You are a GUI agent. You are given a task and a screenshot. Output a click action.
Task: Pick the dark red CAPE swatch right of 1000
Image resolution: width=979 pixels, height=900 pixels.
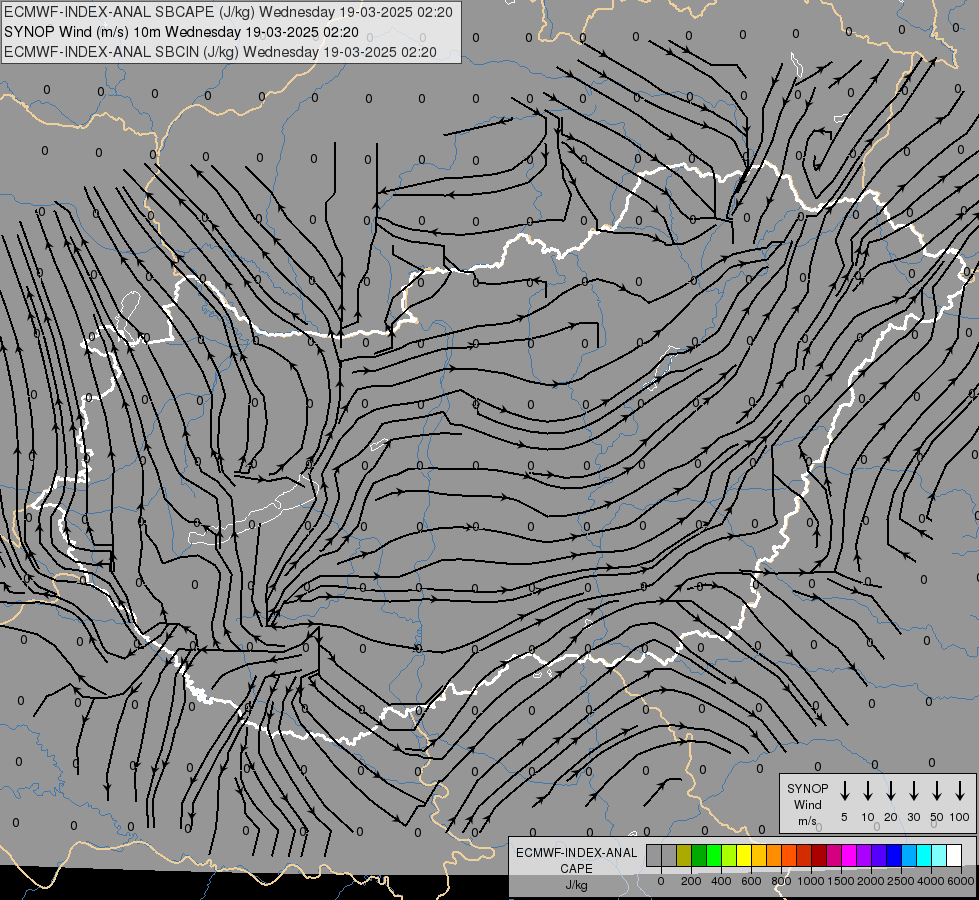(x=819, y=855)
